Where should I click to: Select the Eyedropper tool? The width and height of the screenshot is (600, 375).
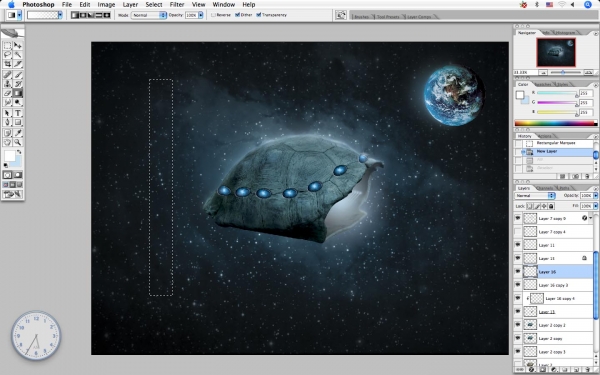tap(18, 133)
